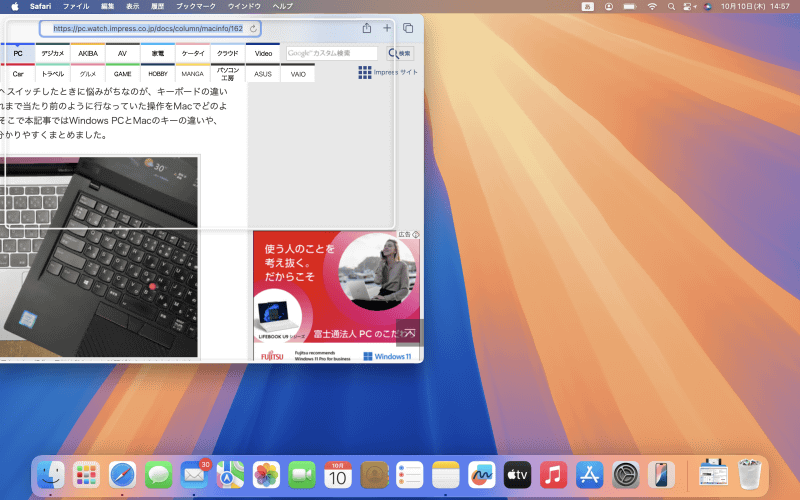This screenshot has height=500, width=800.
Task: Open Spotlight search in menu bar
Action: [x=671, y=7]
